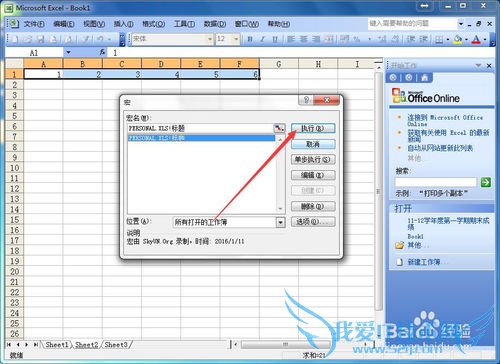
Task: Expand the Font Color dropdown arrow
Action: point(485,40)
